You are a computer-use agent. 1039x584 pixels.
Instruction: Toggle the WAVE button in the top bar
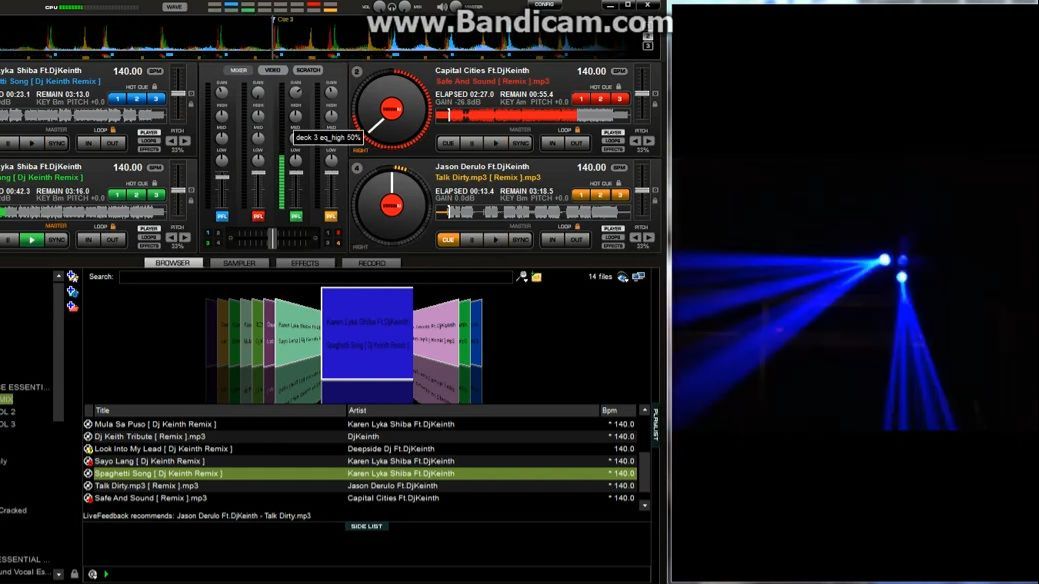[174, 7]
